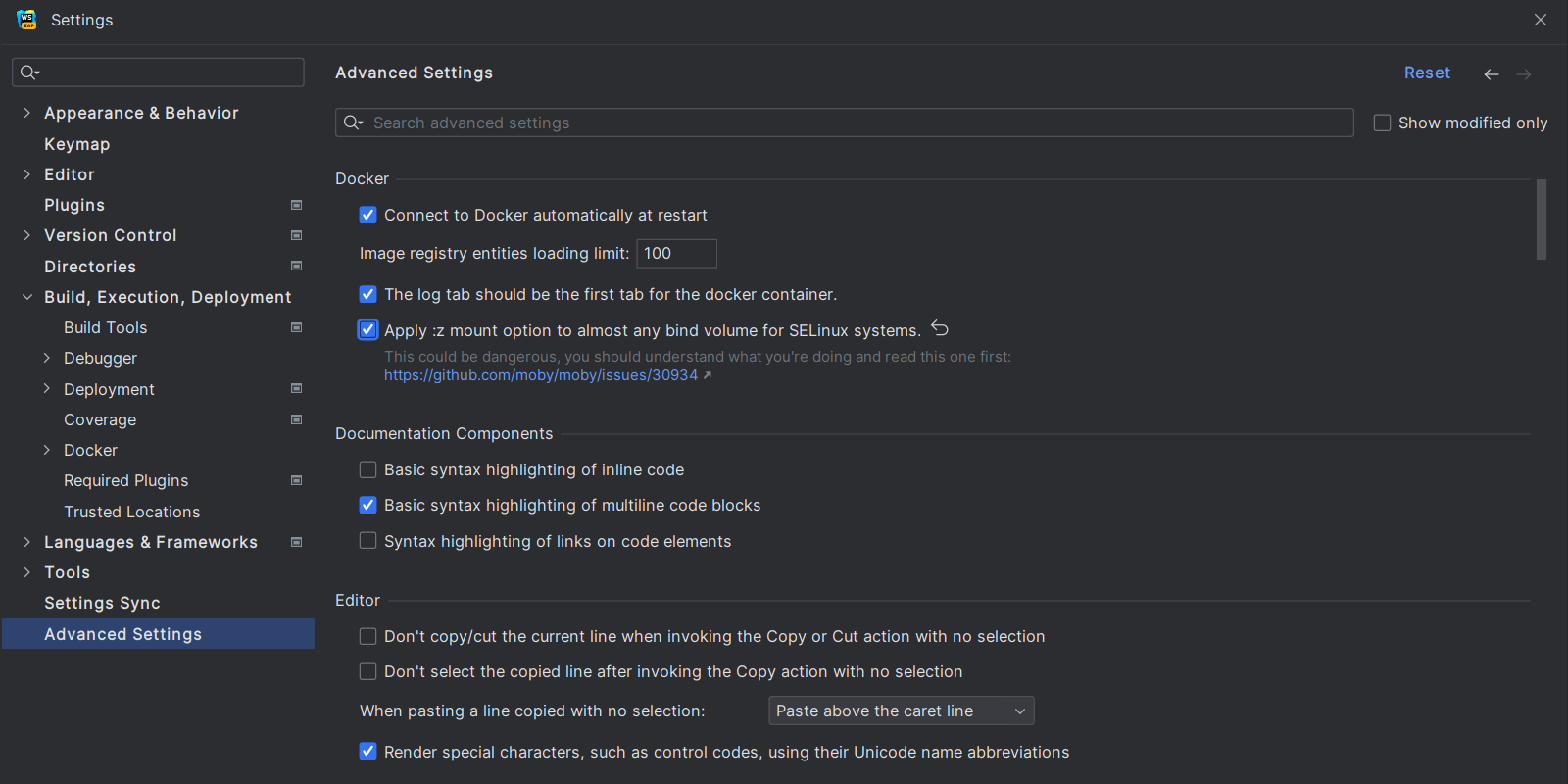This screenshot has width=1568, height=784.
Task: Collapse the Build, Execution, Deployment section
Action: coord(27,297)
